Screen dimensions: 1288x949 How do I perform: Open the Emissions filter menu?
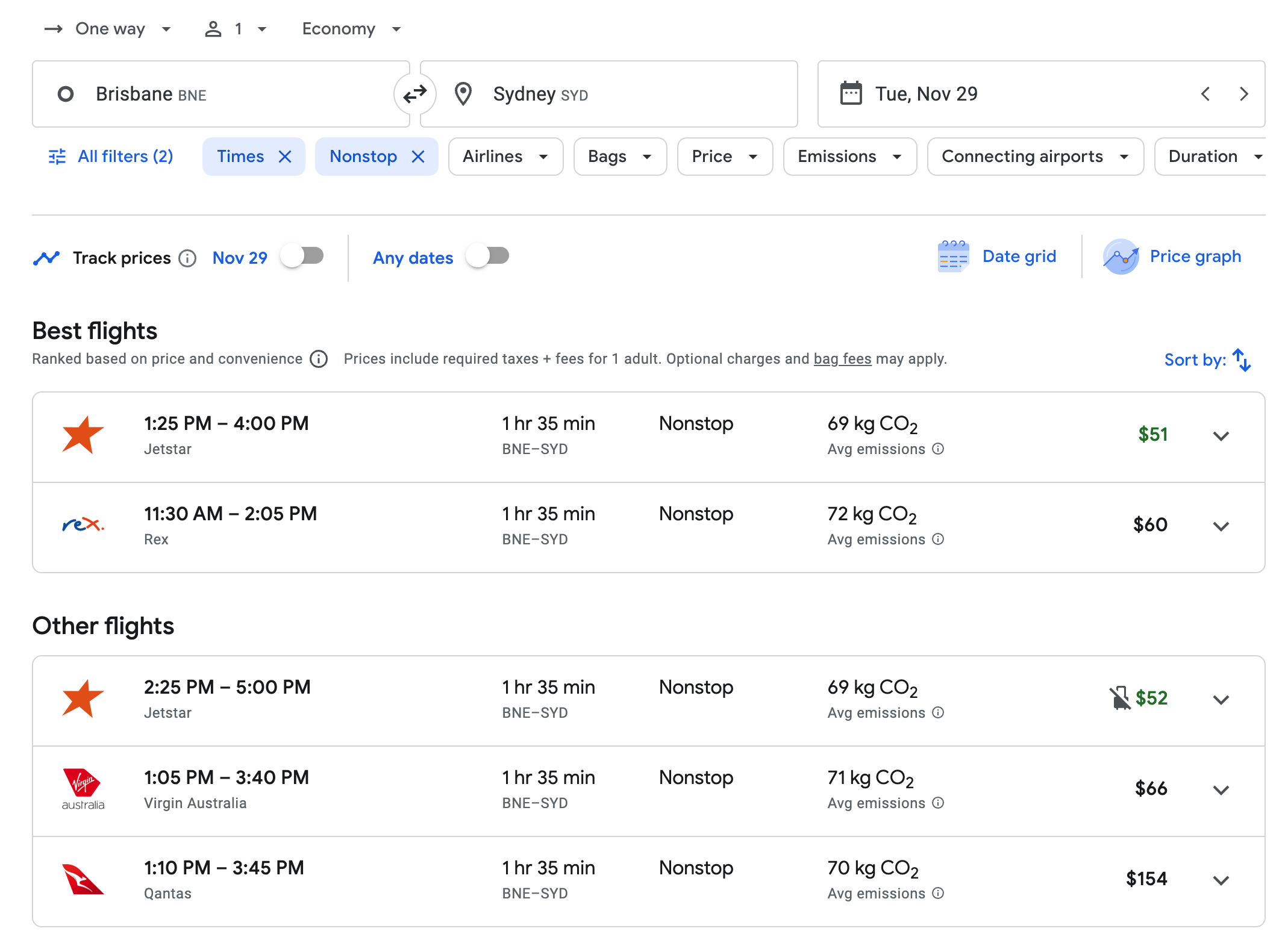[x=849, y=157]
